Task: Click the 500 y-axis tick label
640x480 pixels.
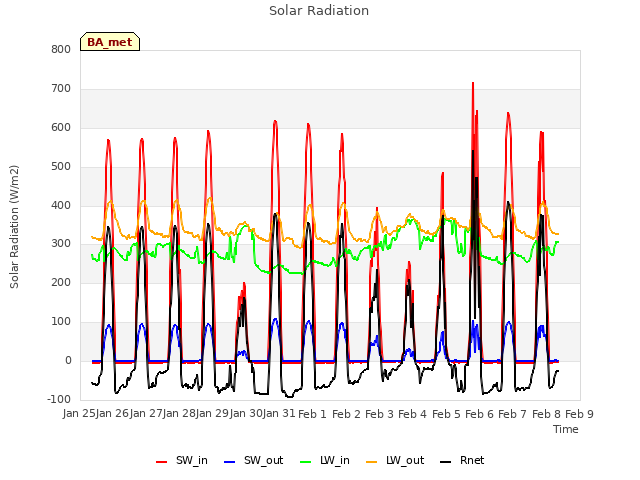Action: click(61, 167)
